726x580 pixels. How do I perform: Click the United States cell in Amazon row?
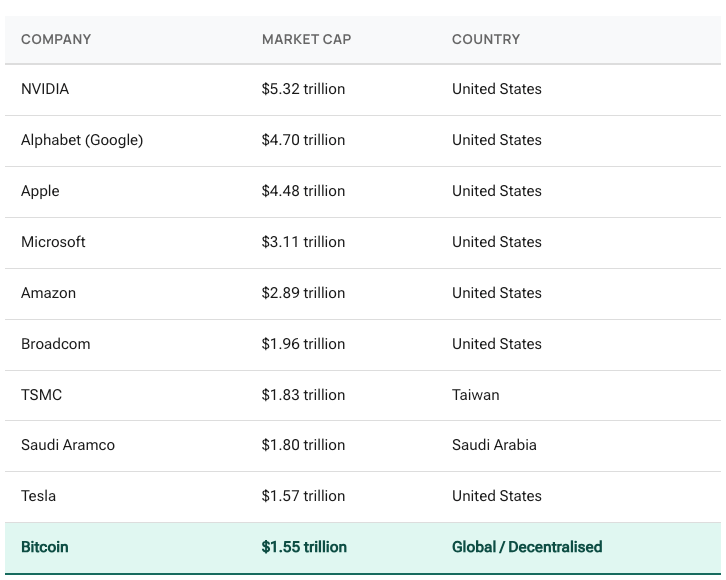pyautogui.click(x=497, y=293)
